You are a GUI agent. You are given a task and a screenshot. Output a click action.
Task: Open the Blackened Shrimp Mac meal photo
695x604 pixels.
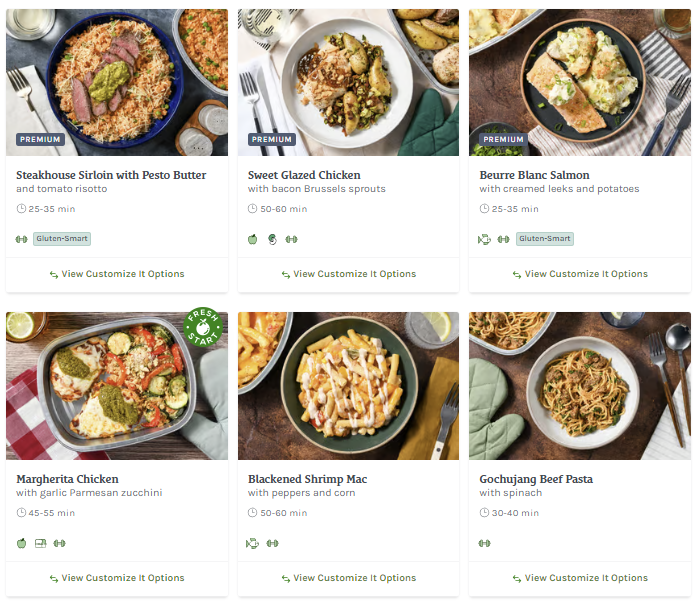(348, 385)
